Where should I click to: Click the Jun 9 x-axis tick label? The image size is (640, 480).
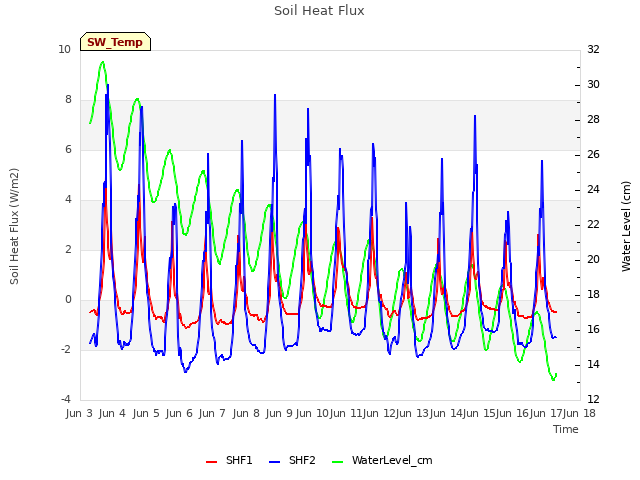pos(279,413)
